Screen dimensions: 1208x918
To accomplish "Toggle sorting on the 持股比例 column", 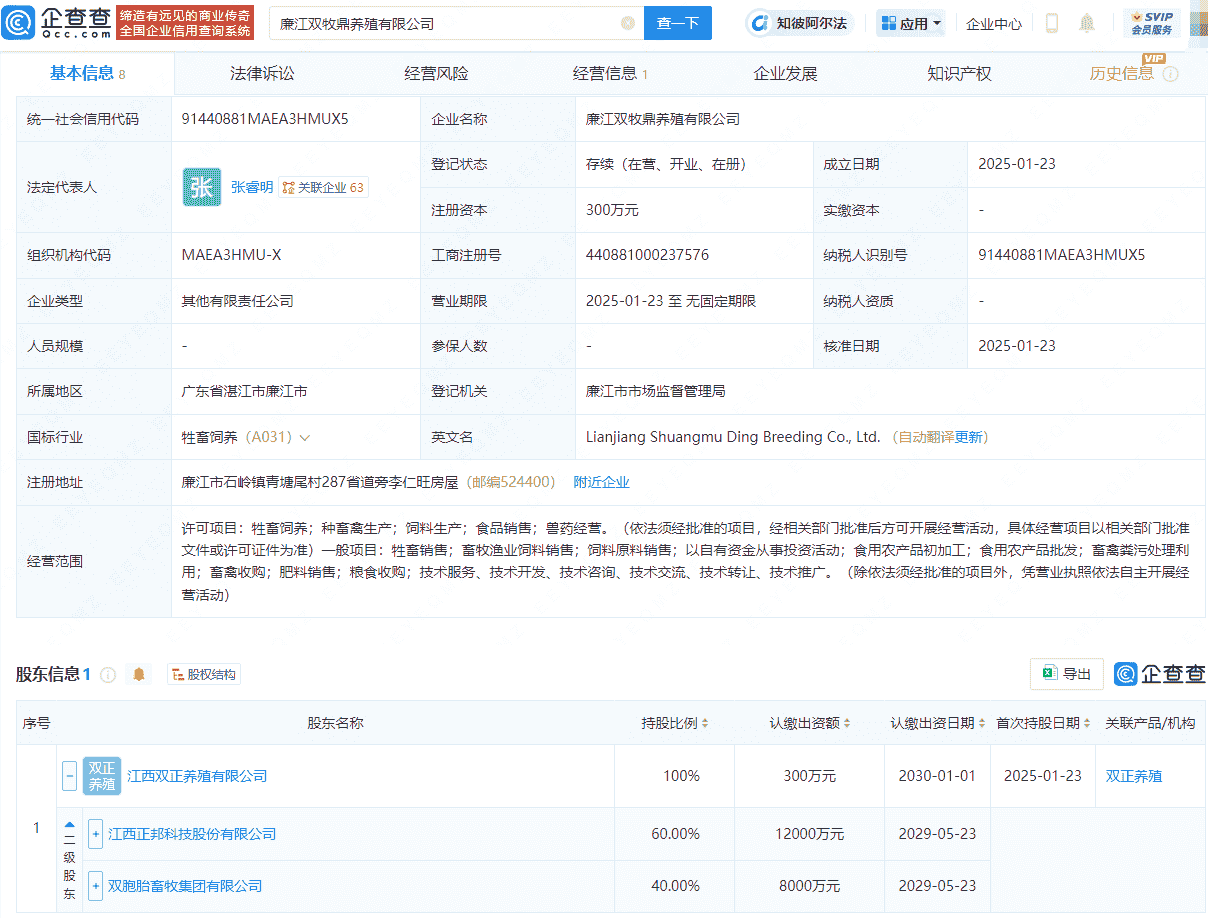I will coord(706,722).
